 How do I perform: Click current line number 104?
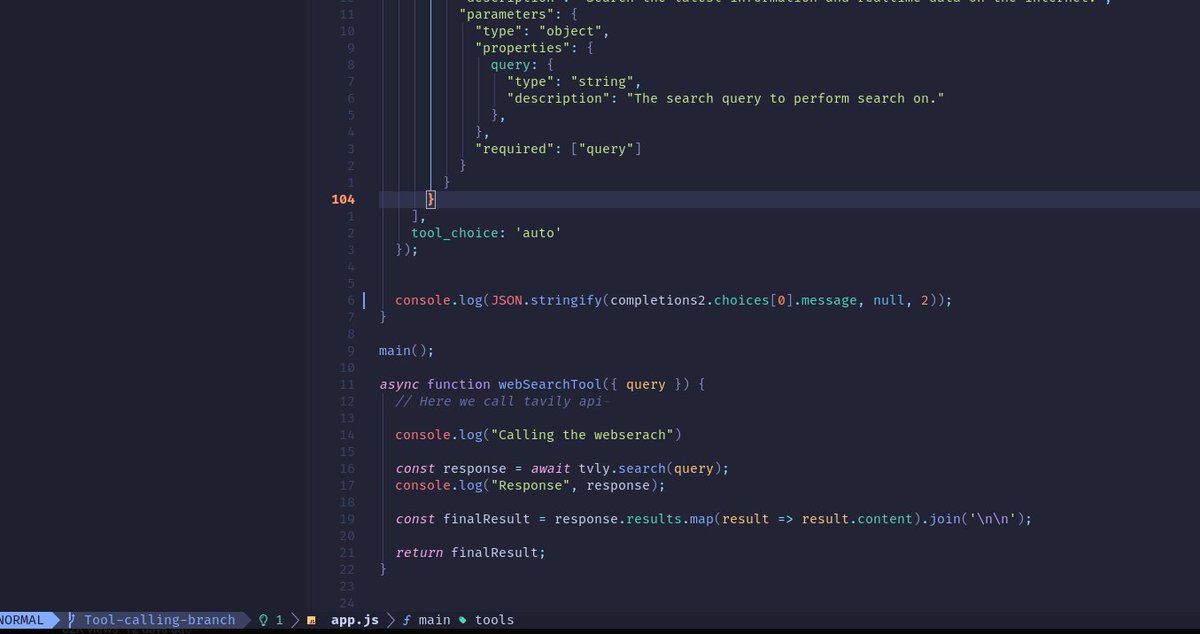coord(343,199)
